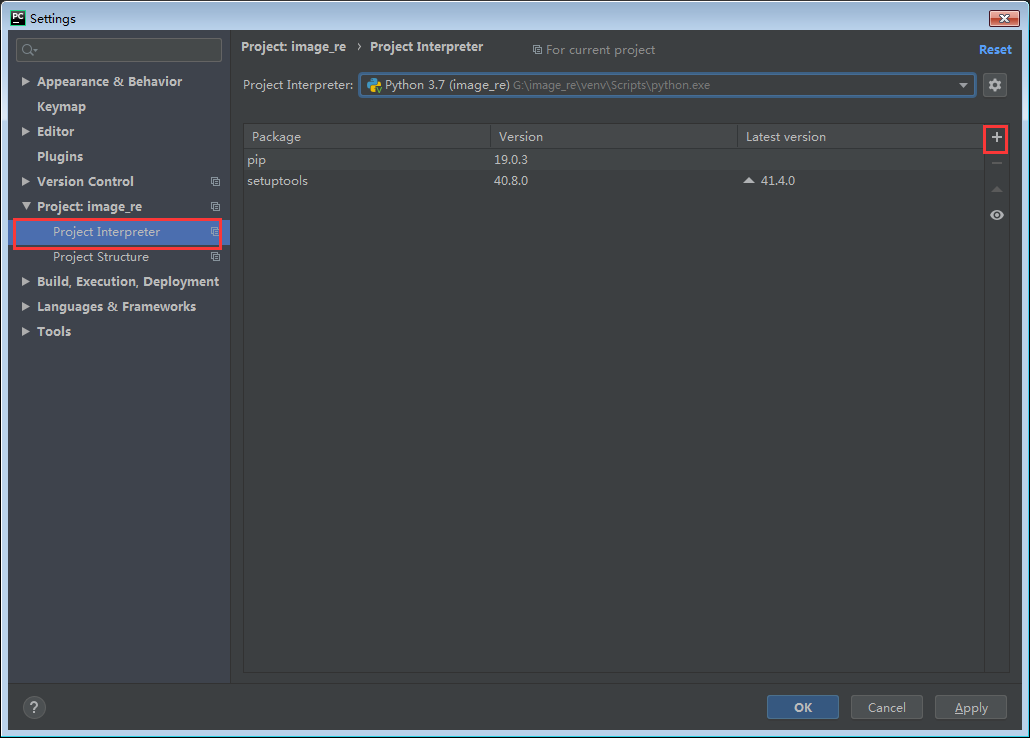Click the upgrade package arrow icon
The image size is (1030, 738).
coord(996,189)
